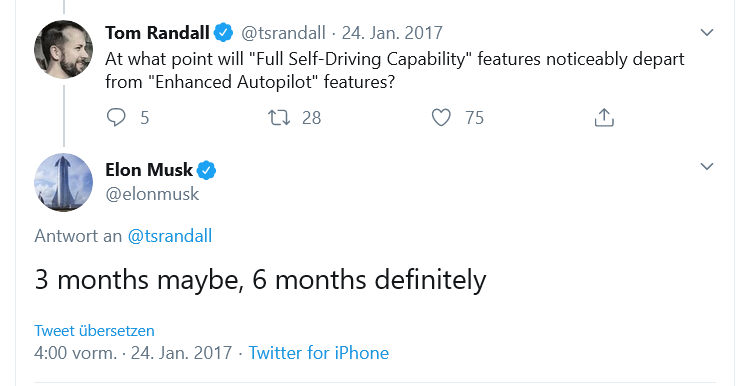Open Elon Musk's rocket avatar
This screenshot has width=742, height=386.
[63, 183]
